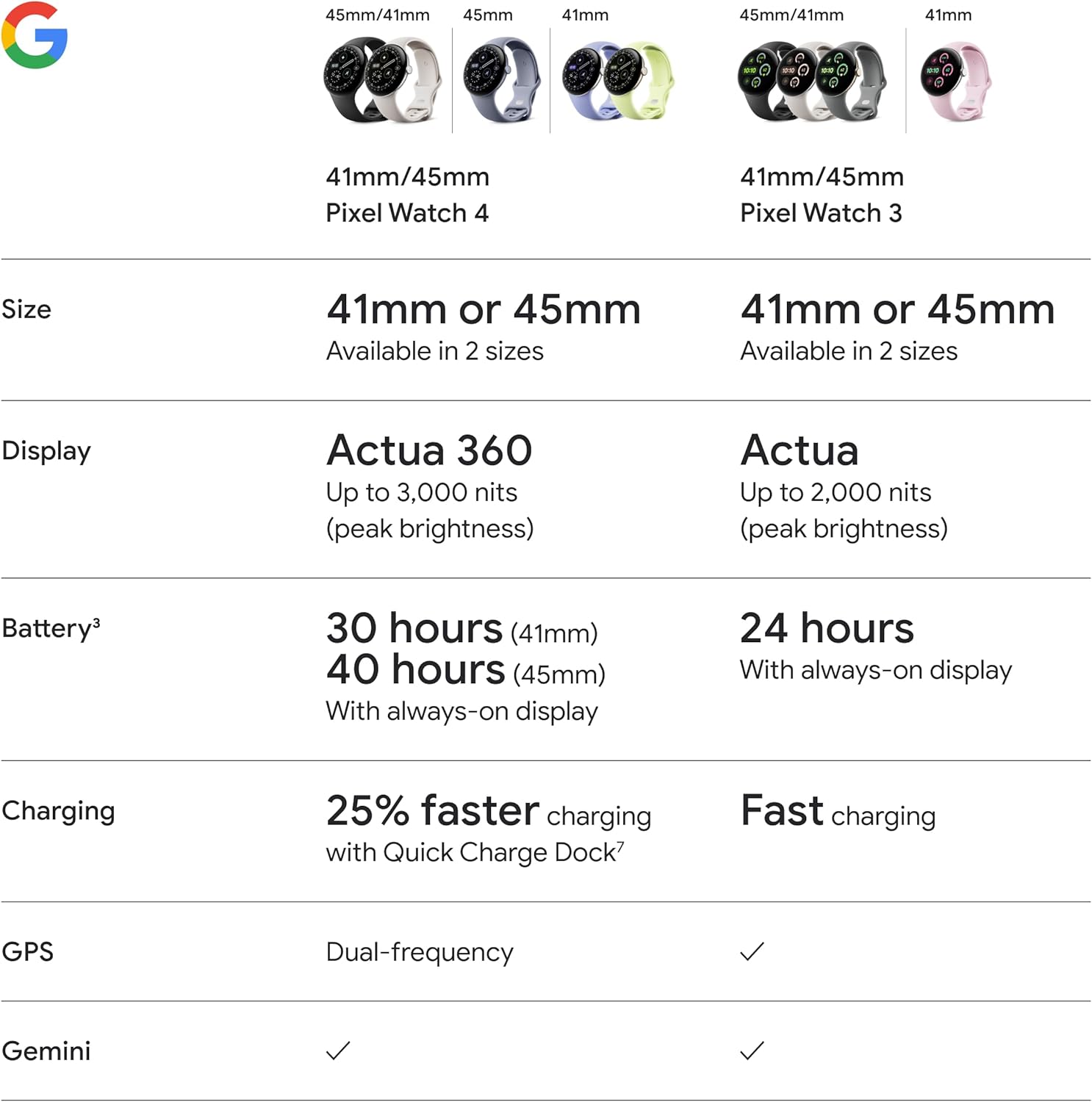Click the Pixel Watch 4 Gemini checkmark

pos(338,1051)
